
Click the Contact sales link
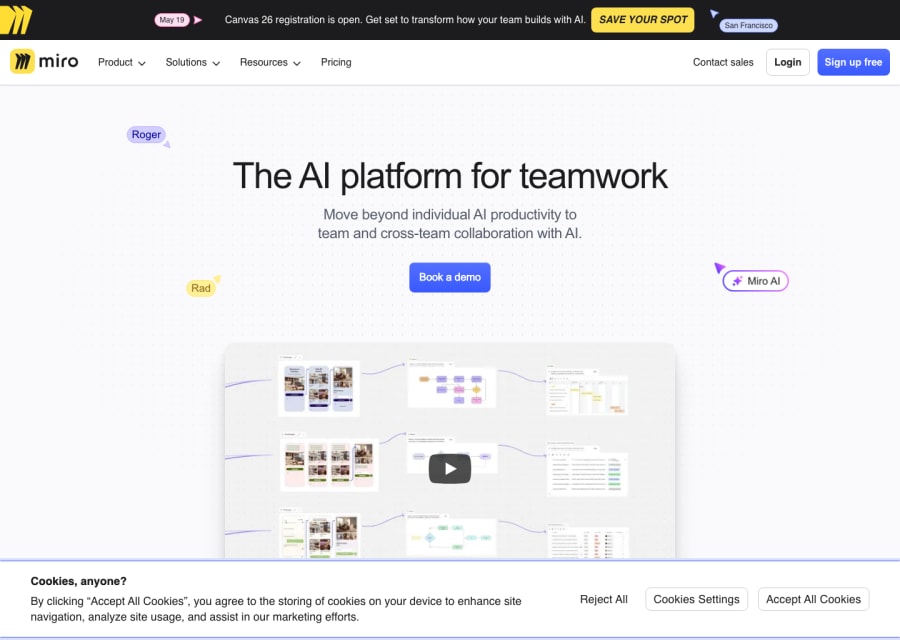[x=722, y=62]
